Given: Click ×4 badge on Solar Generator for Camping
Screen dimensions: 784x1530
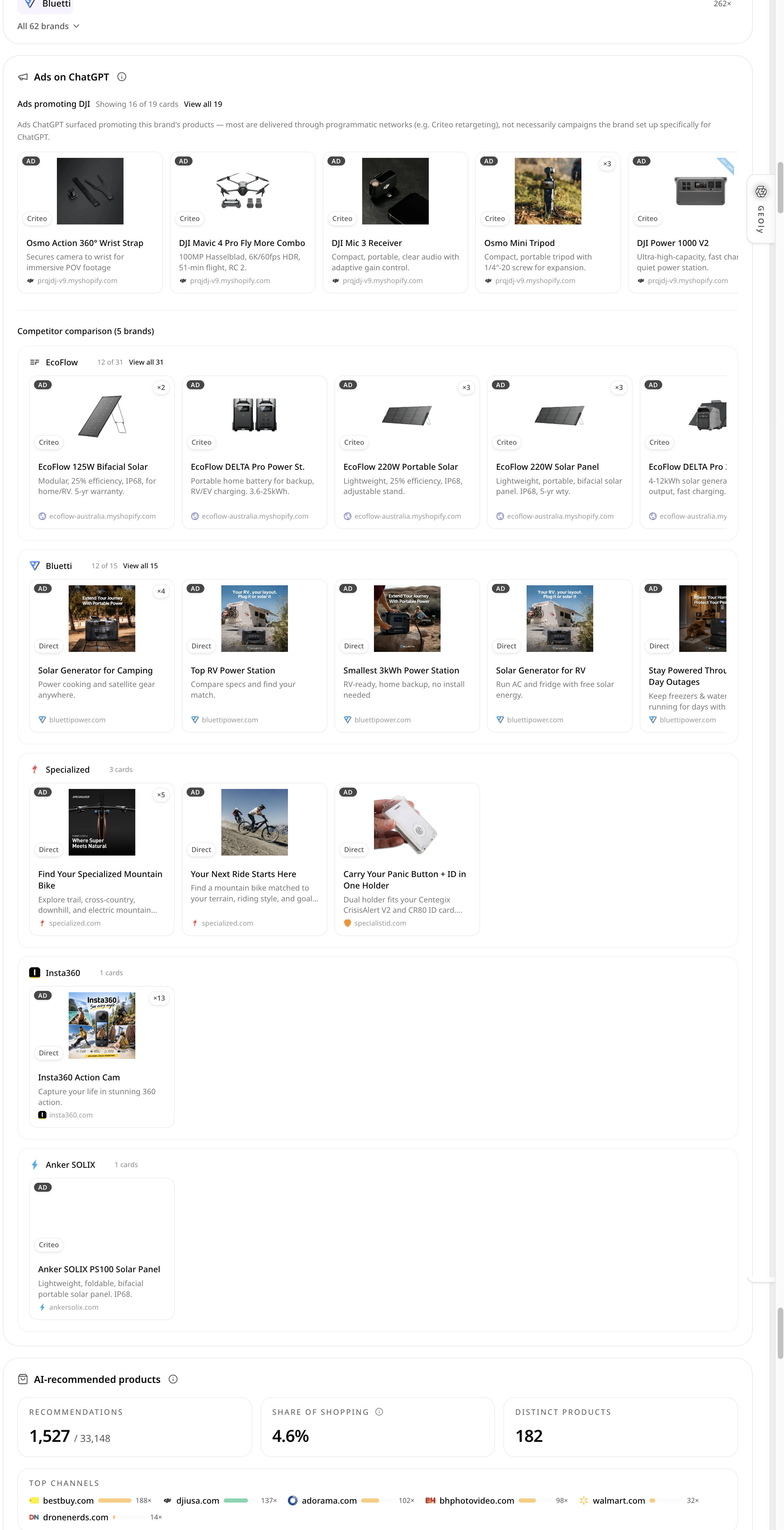Looking at the screenshot, I should coord(161,592).
